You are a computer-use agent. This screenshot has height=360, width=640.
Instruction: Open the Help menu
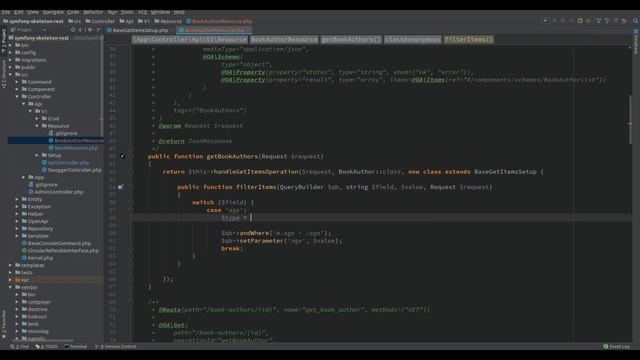179,12
